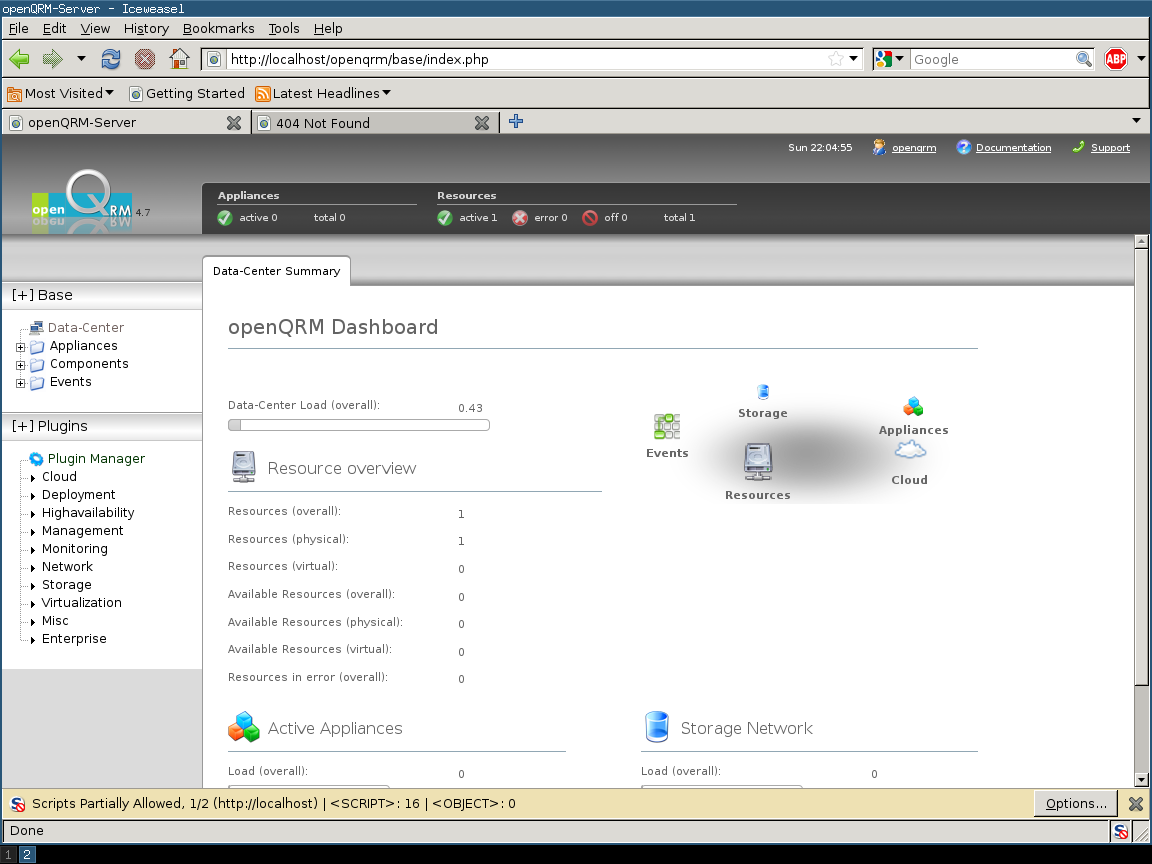
Task: Focus the Google search box
Action: pyautogui.click(x=993, y=59)
